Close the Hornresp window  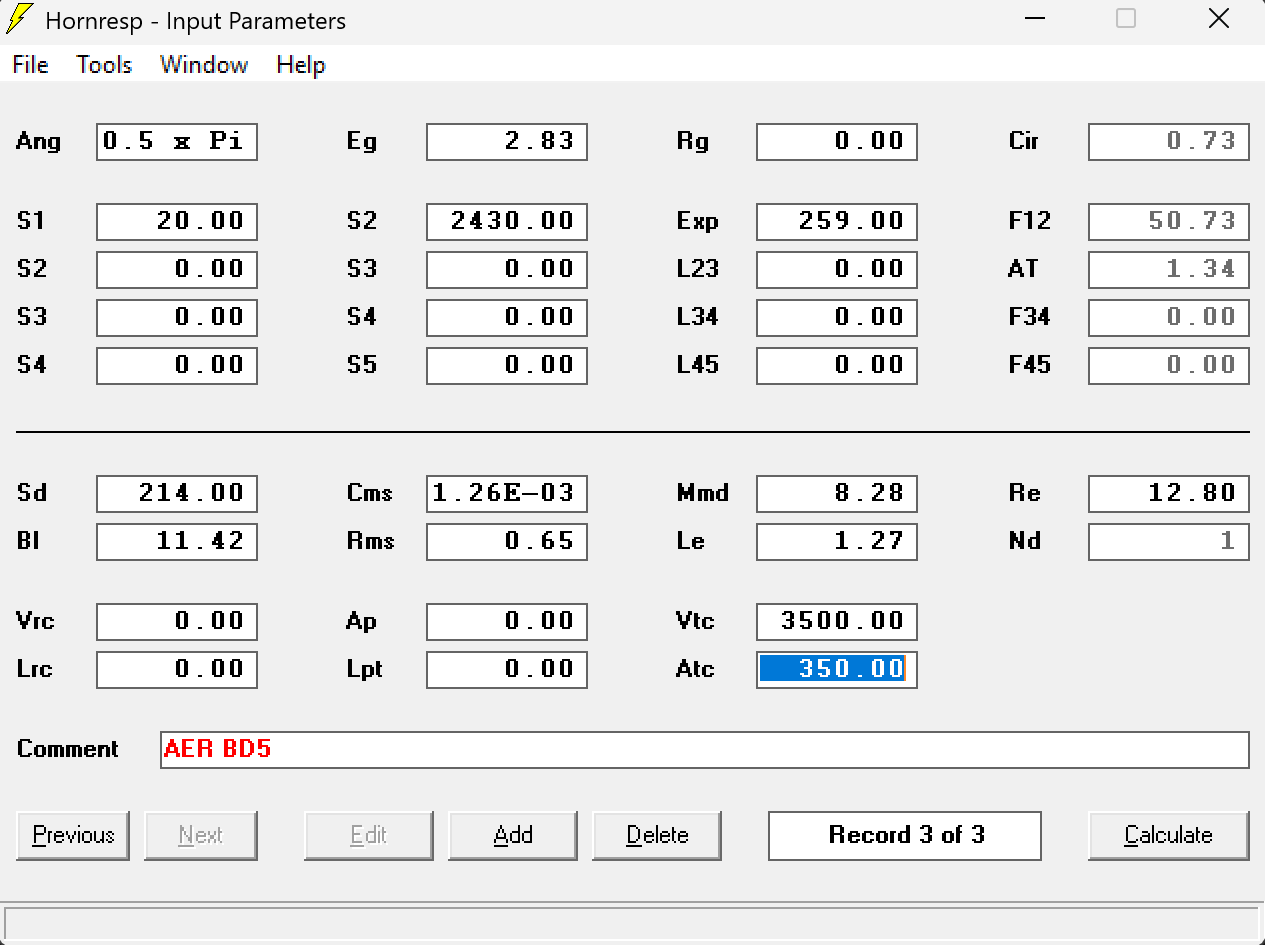pos(1218,19)
